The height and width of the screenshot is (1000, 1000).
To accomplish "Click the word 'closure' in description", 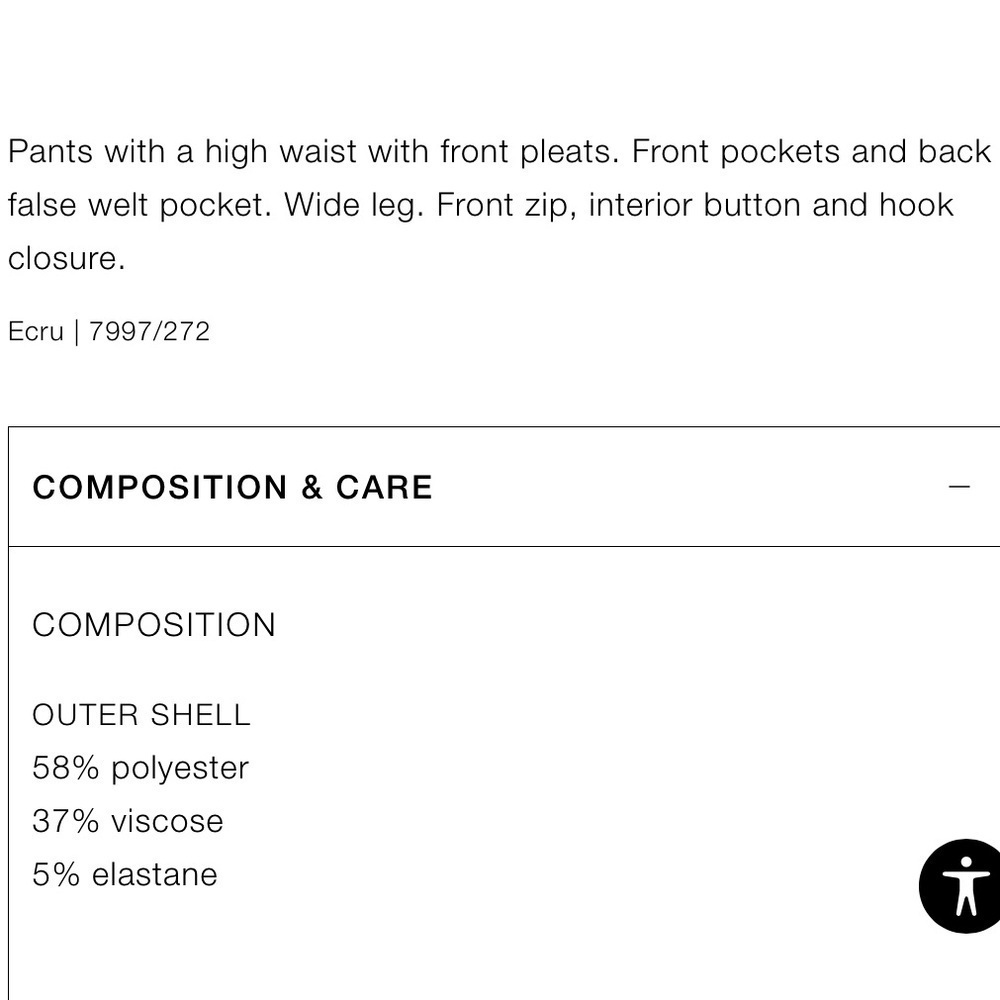I will [x=65, y=258].
